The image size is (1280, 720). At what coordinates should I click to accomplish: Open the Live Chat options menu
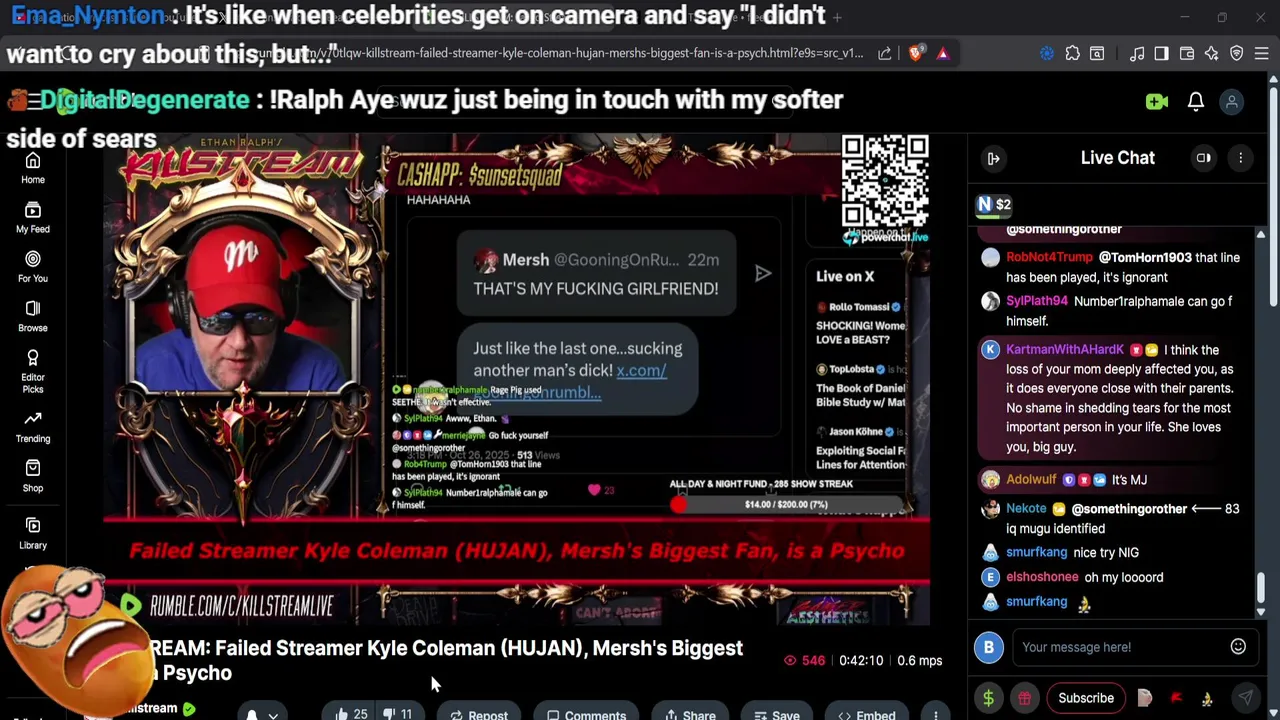tap(1240, 158)
